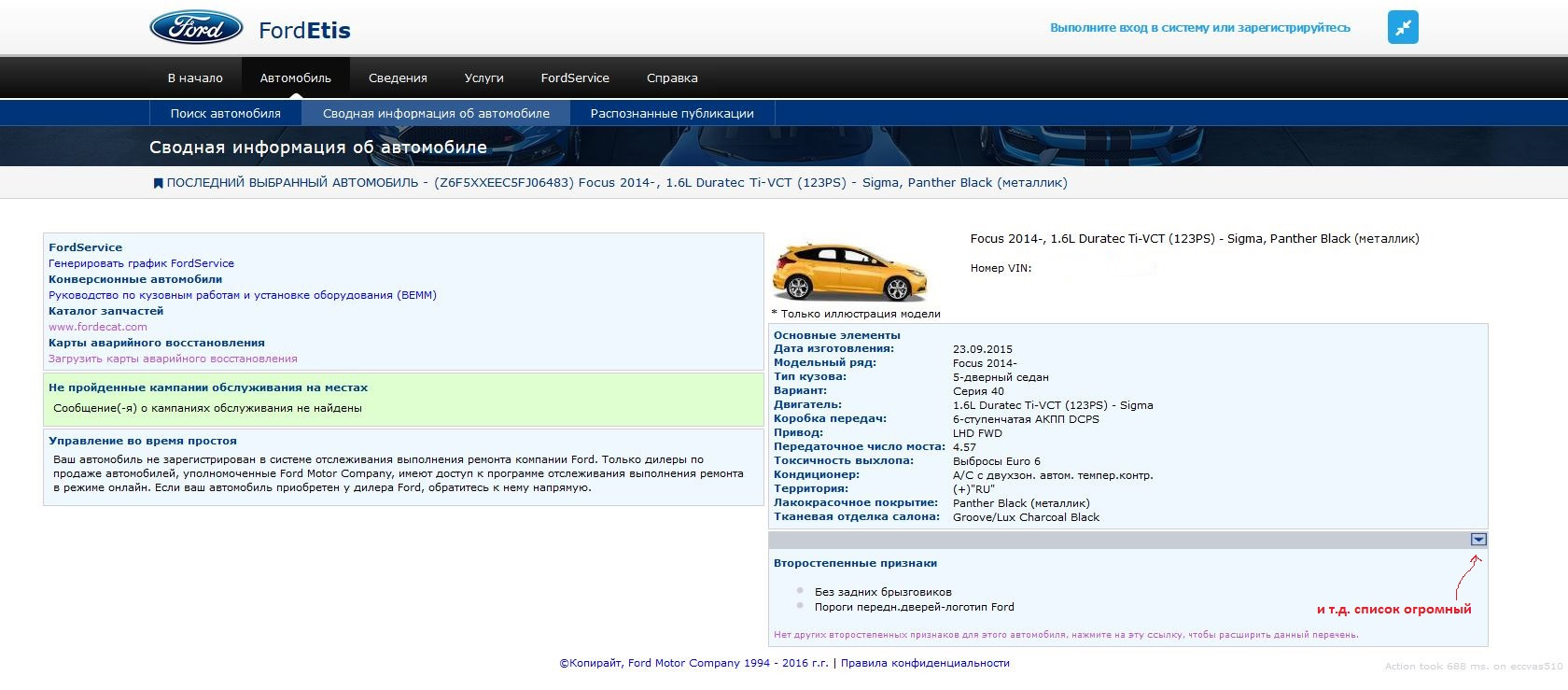Click the vehicle title above Номер VIN
1568x690 pixels.
(1195, 239)
